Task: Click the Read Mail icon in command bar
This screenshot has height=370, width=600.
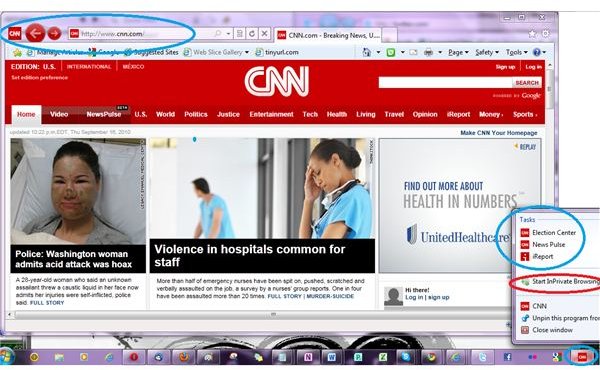Action: point(413,52)
